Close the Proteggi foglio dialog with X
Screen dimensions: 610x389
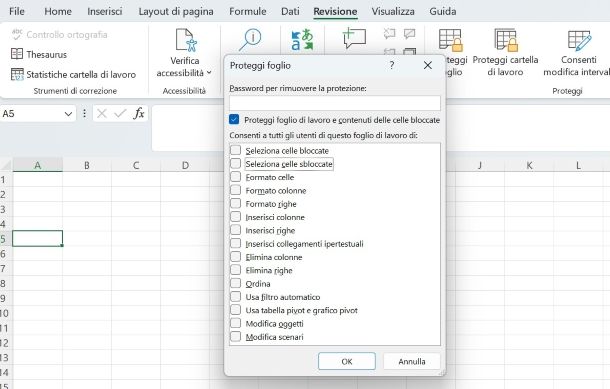[428, 65]
